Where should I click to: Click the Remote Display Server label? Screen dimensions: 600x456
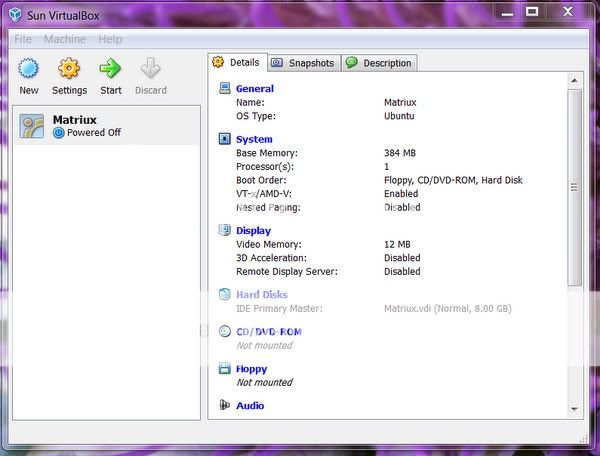coord(287,272)
